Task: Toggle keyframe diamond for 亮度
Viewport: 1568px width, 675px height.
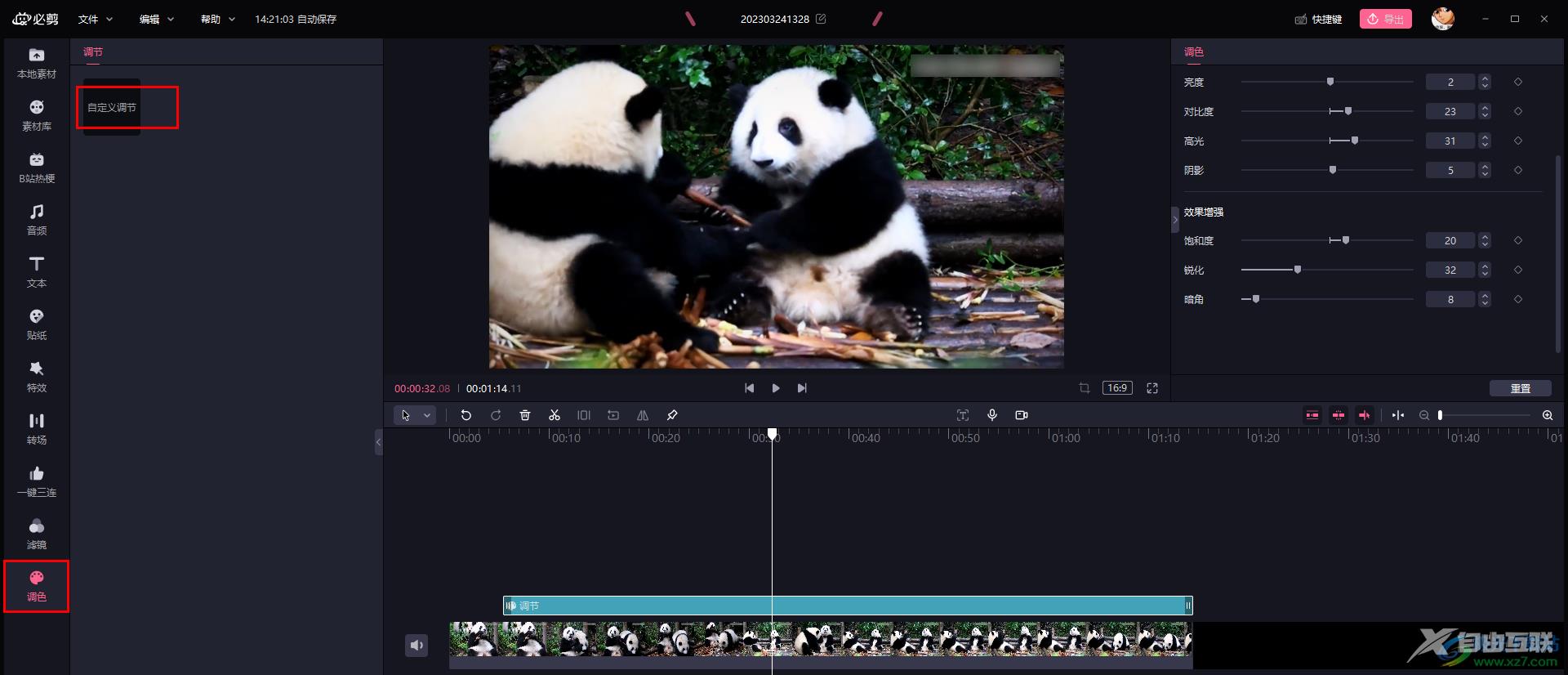Action: 1518,82
